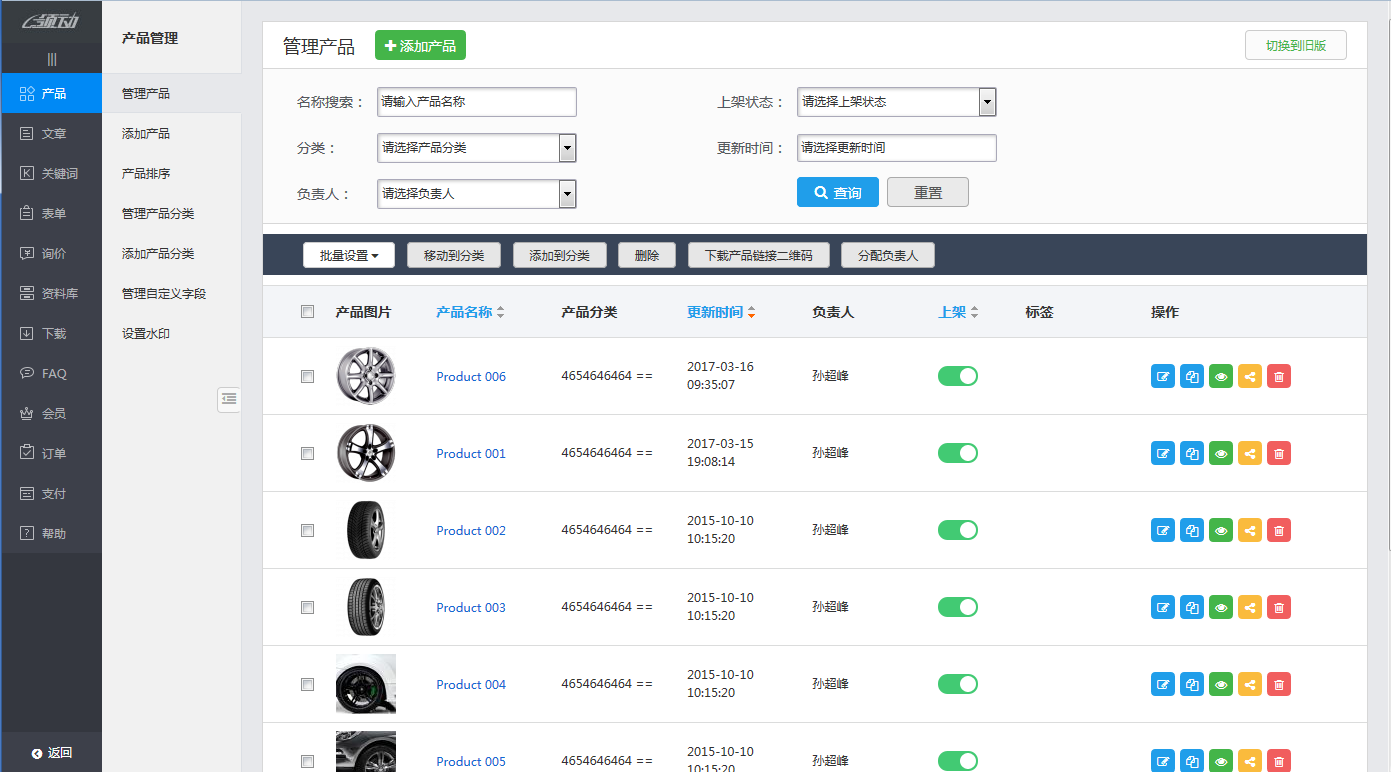Screen dimensions: 1391x772
Task: Sort by 更新时间 column arrow icon
Action: click(x=751, y=313)
